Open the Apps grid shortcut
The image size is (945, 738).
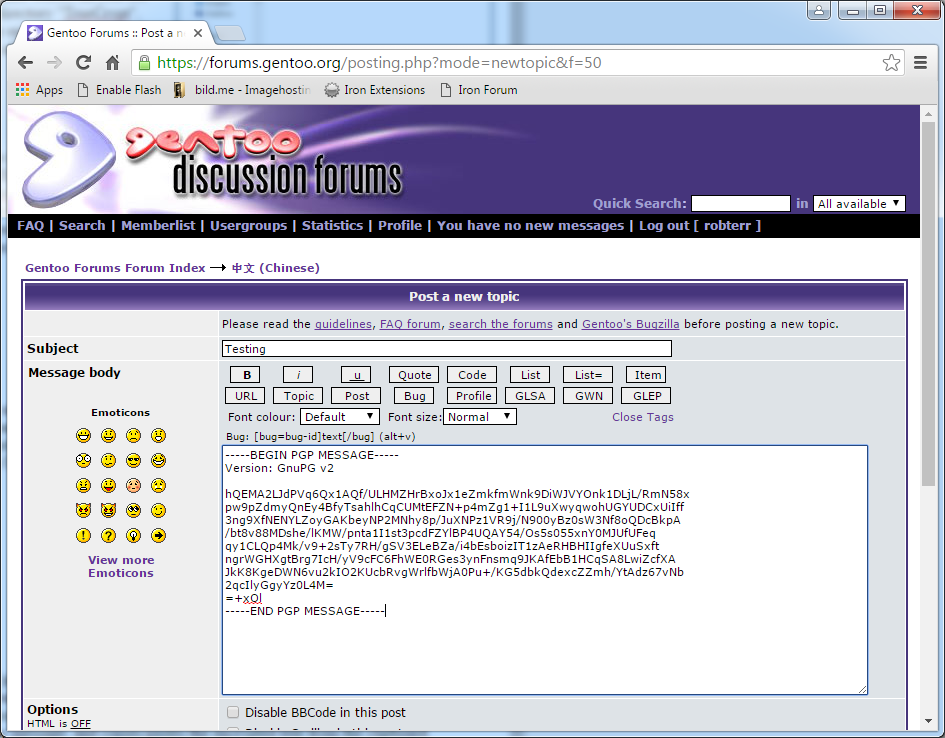click(x=39, y=90)
